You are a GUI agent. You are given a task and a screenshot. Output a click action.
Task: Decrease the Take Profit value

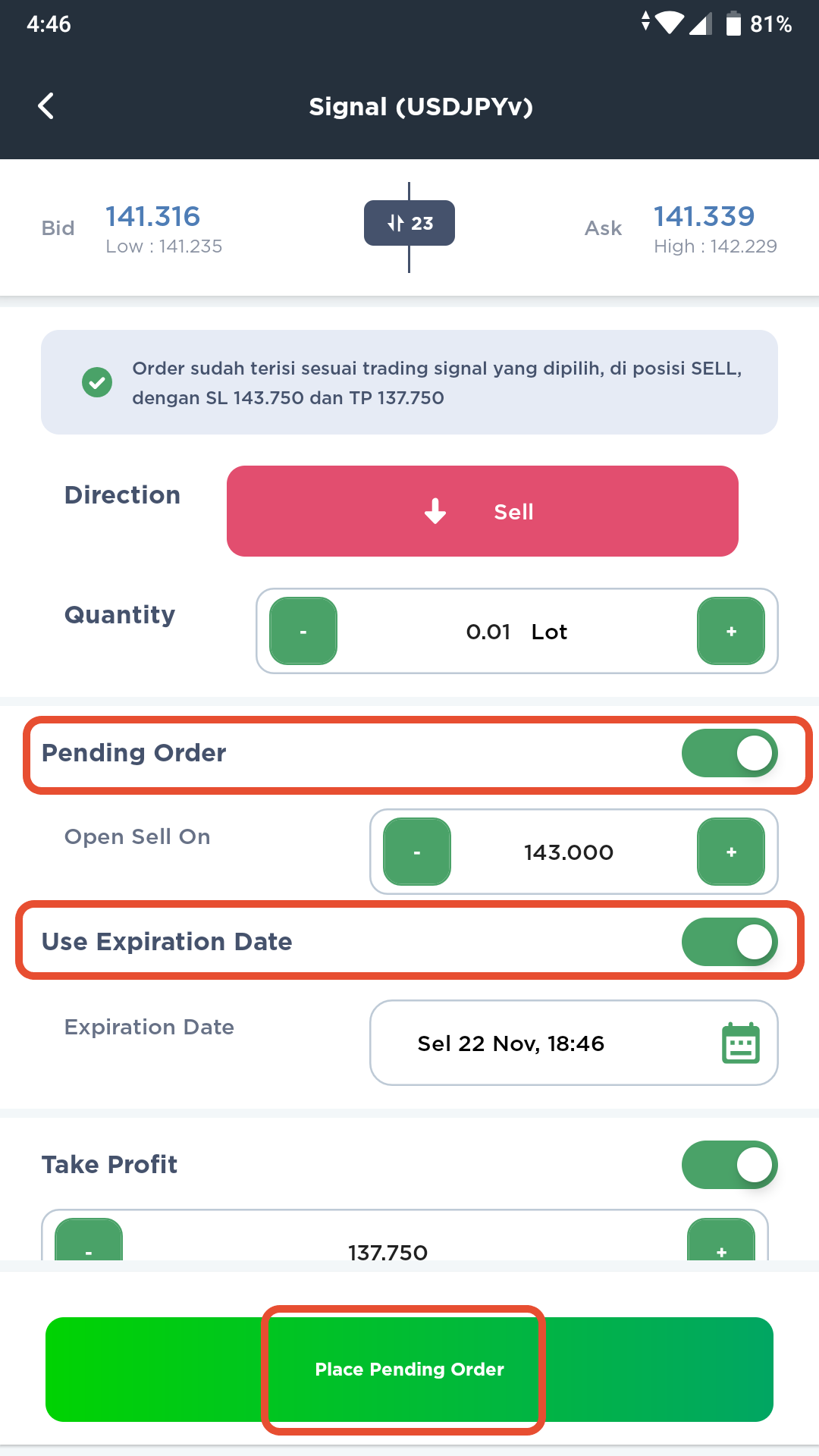coord(89,1240)
